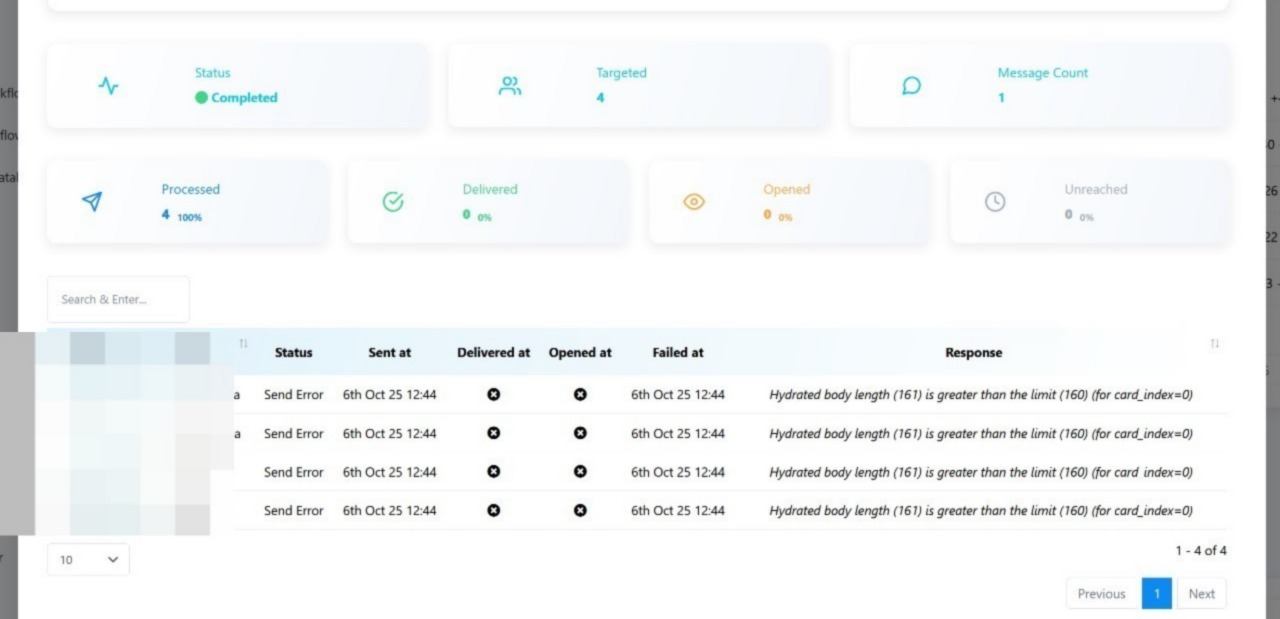Screen dimensions: 1280x619
Task: Click the Message Count chat bubble icon
Action: pyautogui.click(x=911, y=86)
